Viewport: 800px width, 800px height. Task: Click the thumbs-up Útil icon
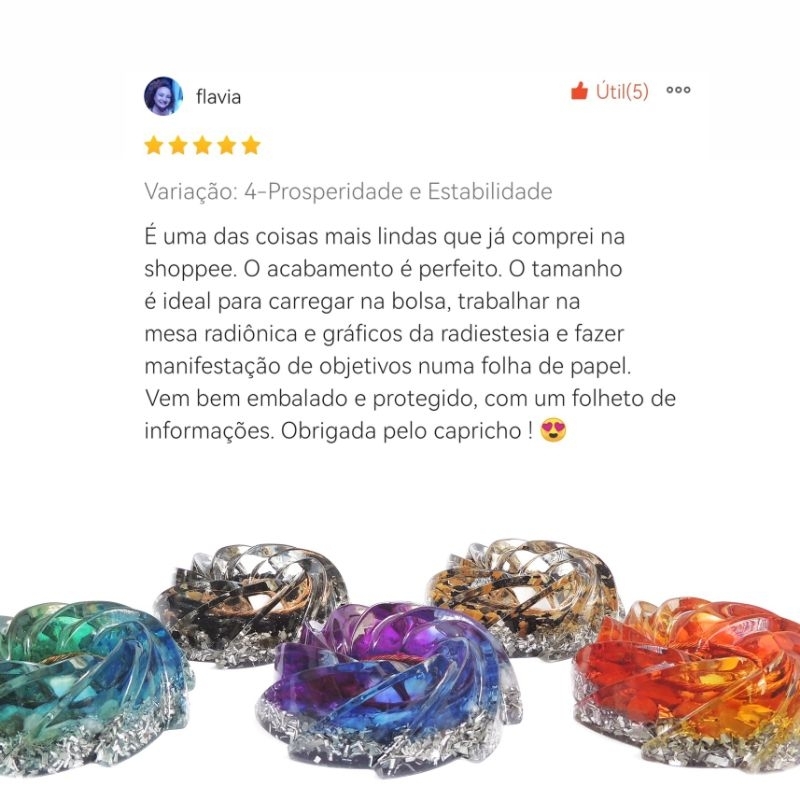pos(579,91)
